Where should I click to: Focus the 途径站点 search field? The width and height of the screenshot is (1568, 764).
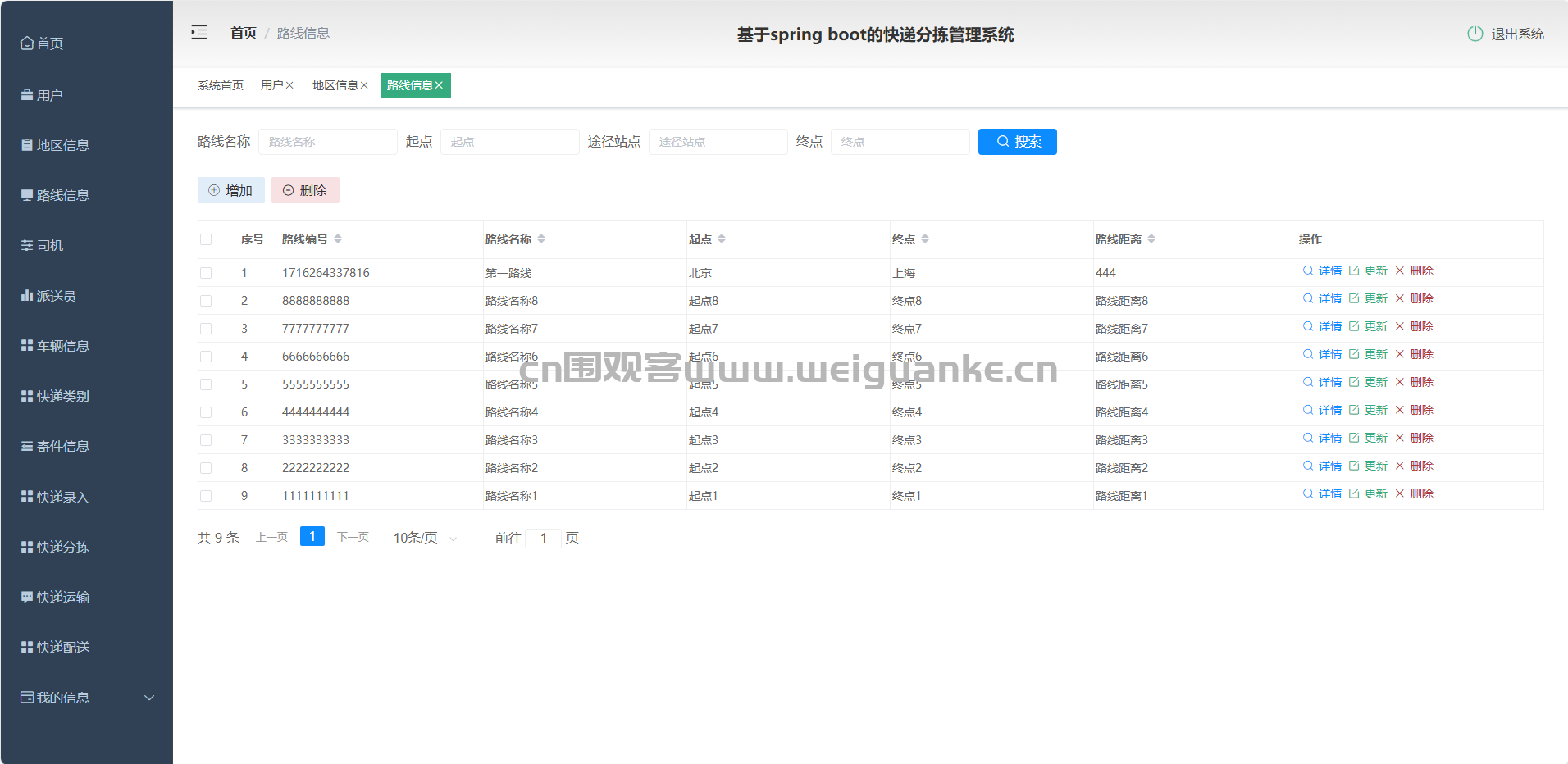(x=718, y=142)
